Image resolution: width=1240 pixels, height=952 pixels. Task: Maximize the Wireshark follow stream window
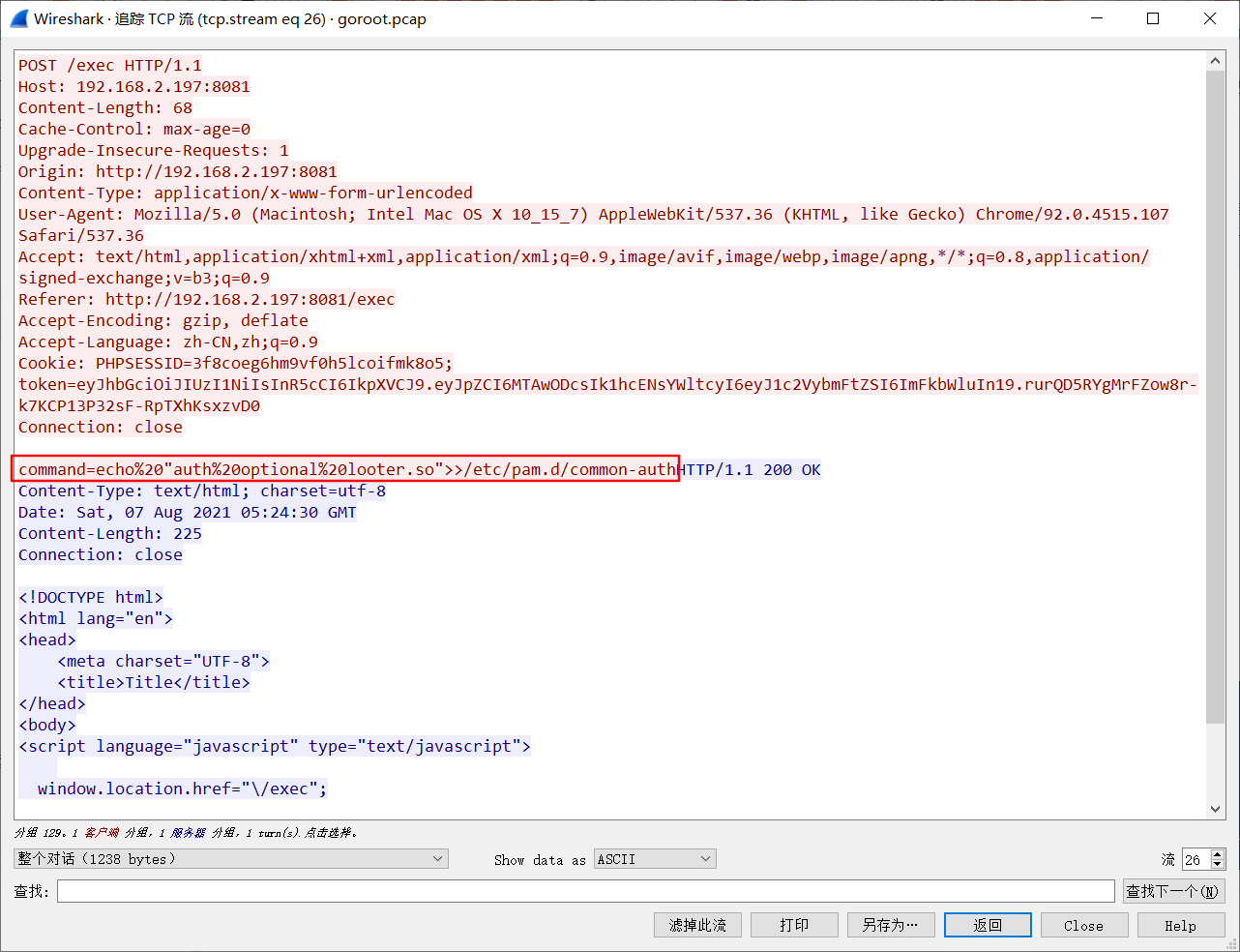pyautogui.click(x=1153, y=18)
